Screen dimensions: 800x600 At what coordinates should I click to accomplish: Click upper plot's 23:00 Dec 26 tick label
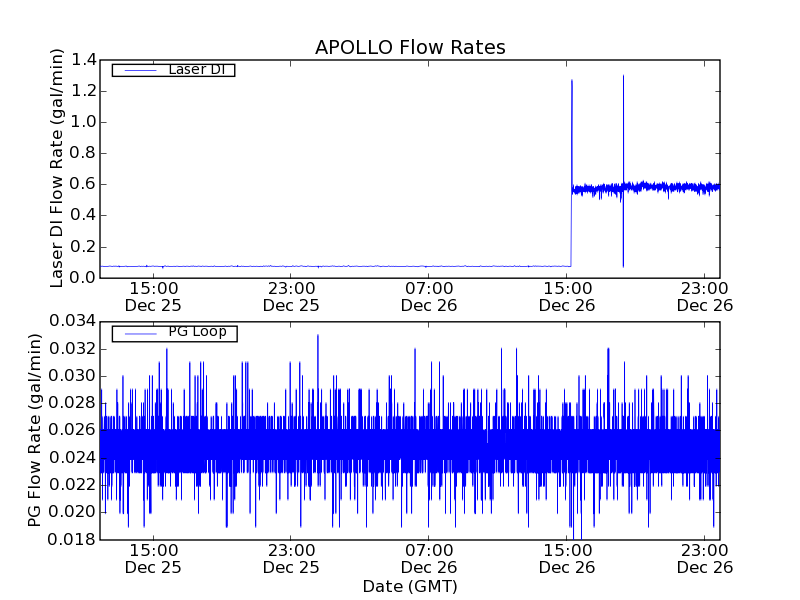(705, 296)
